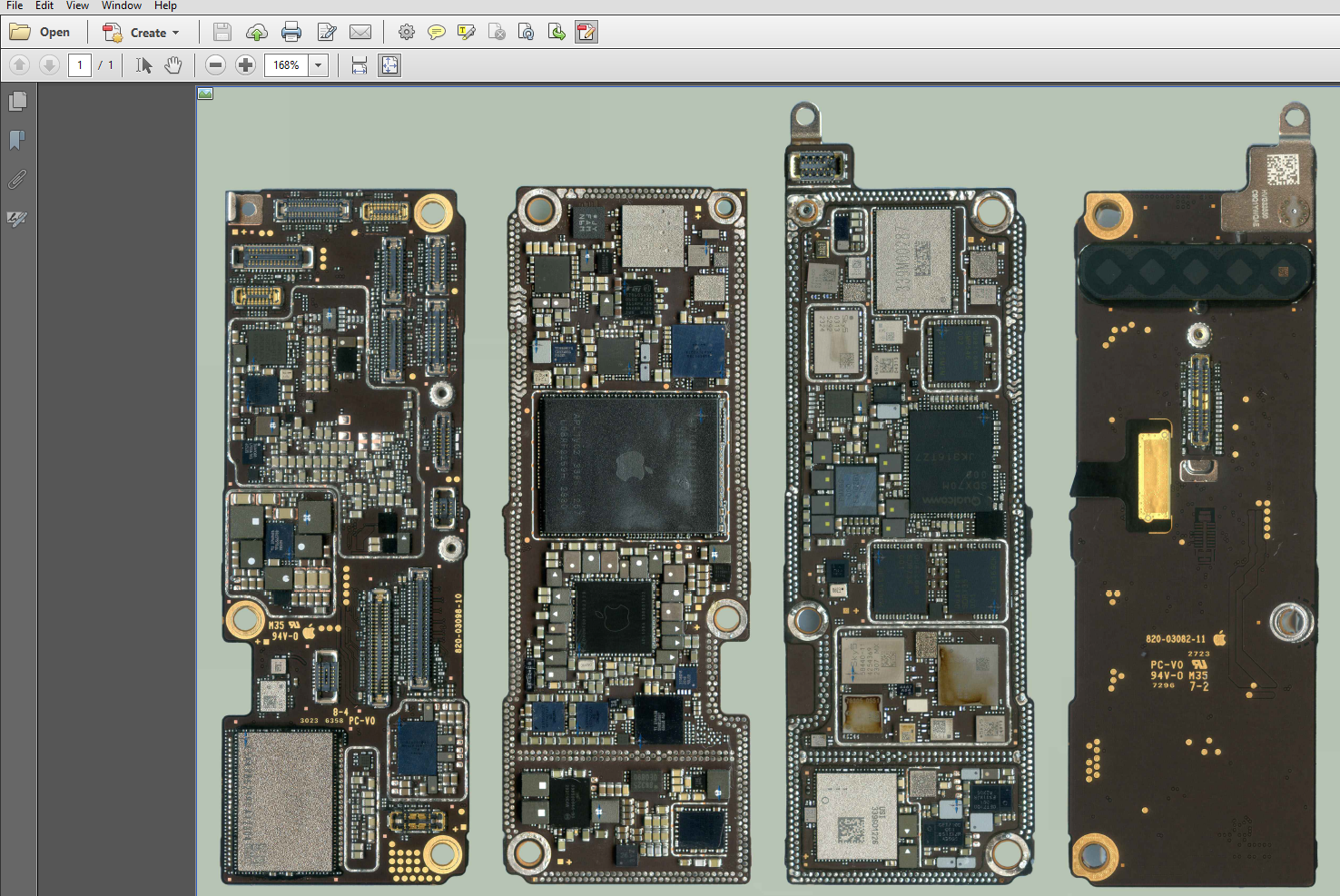Expand the 168% zoom level dropdown
Viewport: 1340px width, 896px height.
319,65
